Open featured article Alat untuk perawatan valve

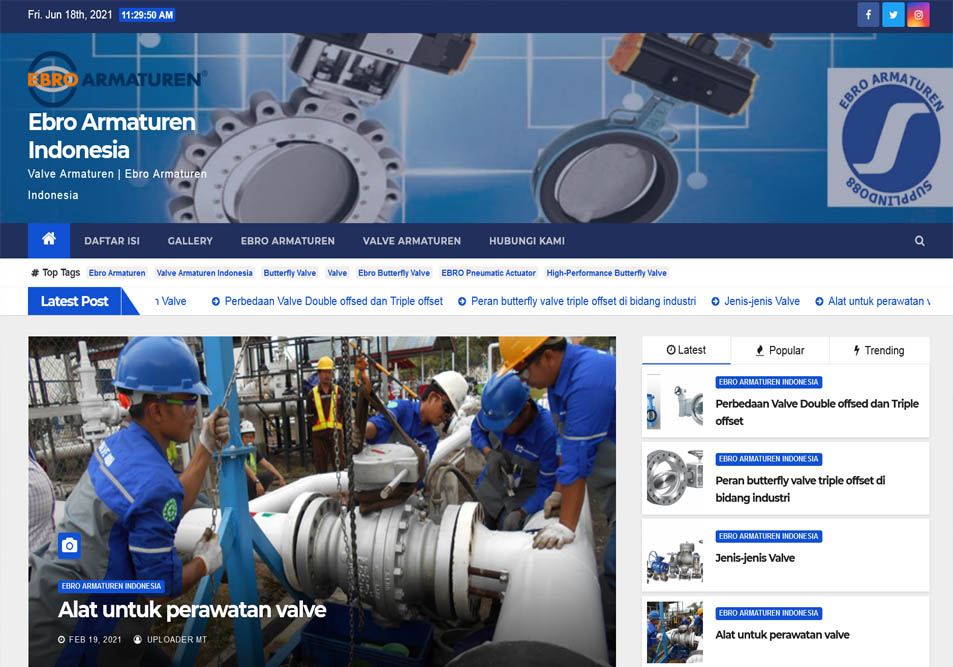click(x=192, y=609)
